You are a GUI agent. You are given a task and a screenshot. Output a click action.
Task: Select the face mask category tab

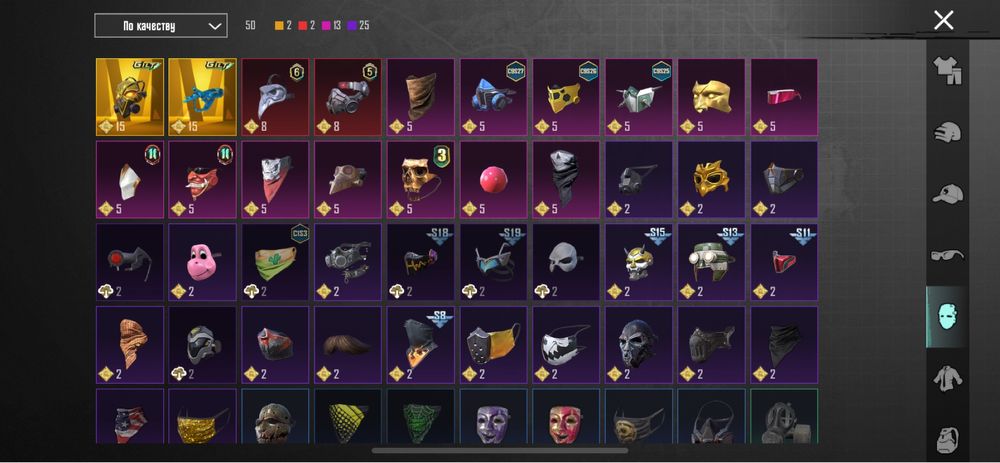point(947,317)
